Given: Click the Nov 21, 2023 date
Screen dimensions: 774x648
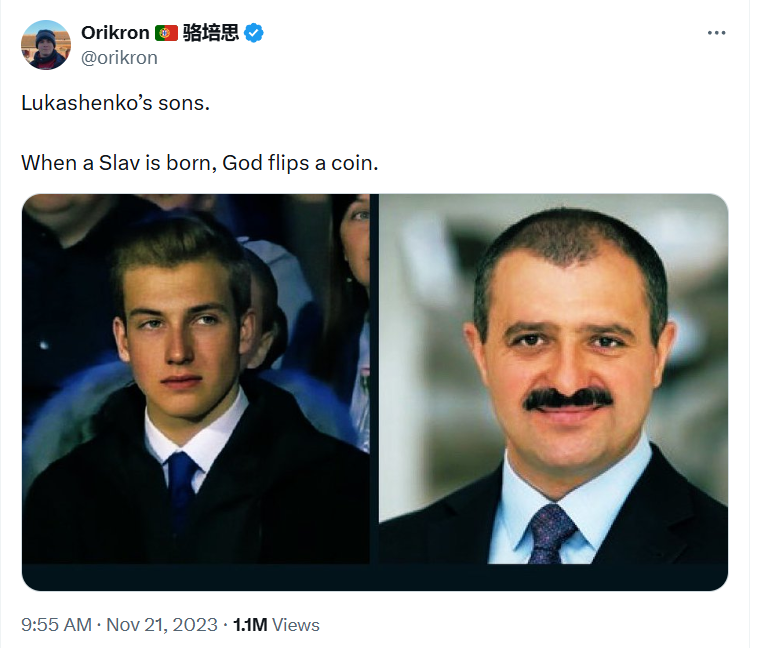Looking at the screenshot, I should point(161,625).
